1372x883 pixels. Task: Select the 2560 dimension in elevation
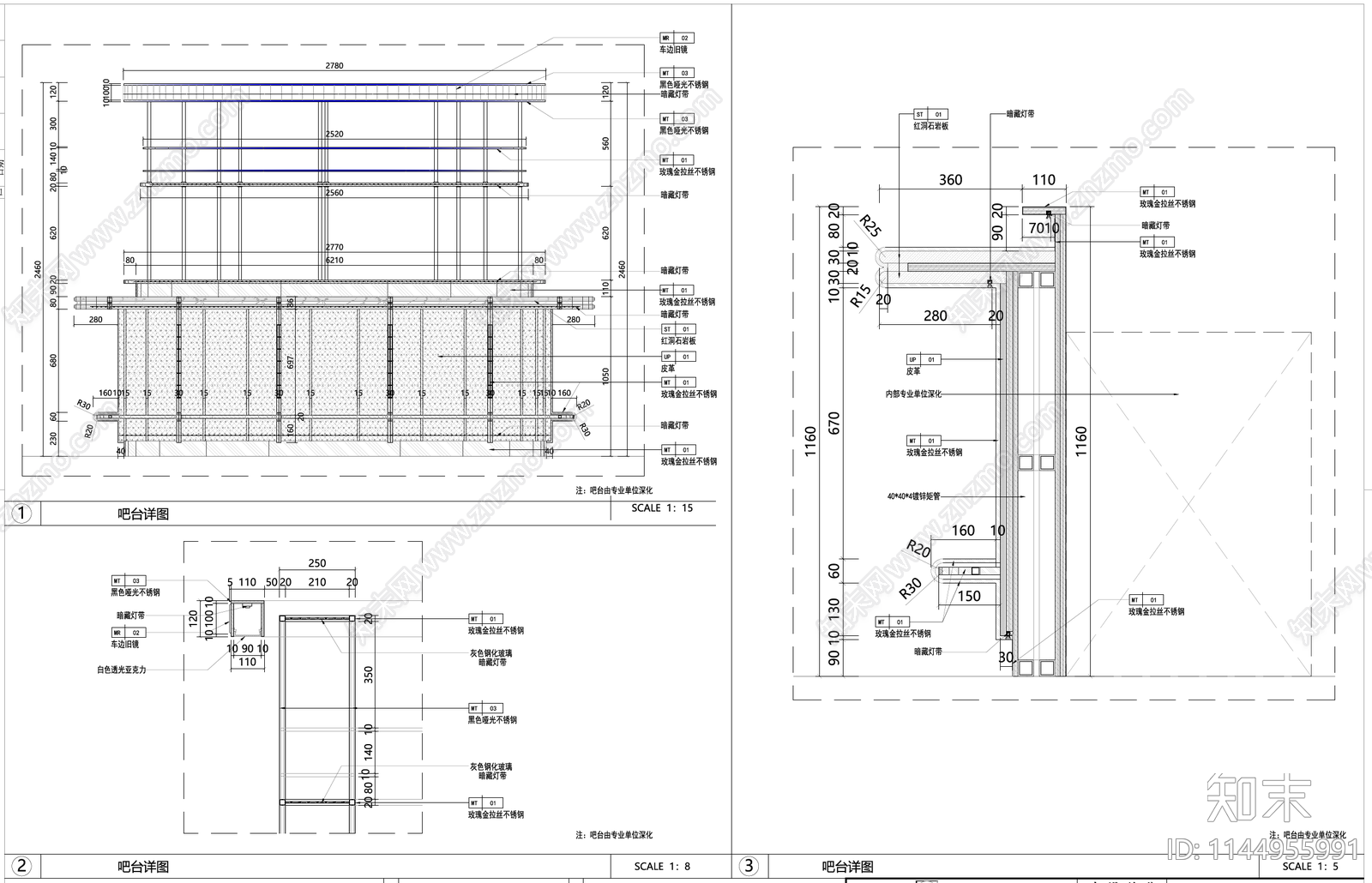click(334, 193)
